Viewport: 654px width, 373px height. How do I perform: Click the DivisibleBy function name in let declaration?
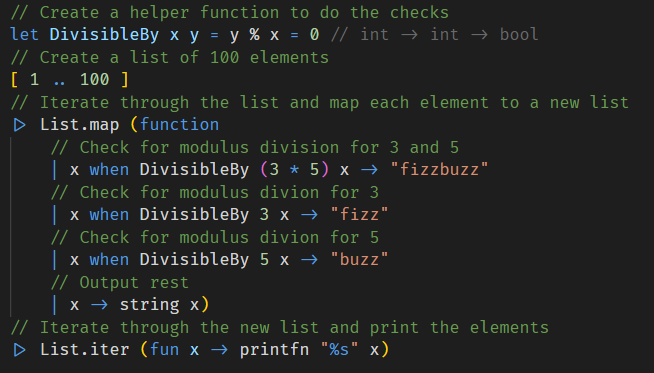coord(104,35)
